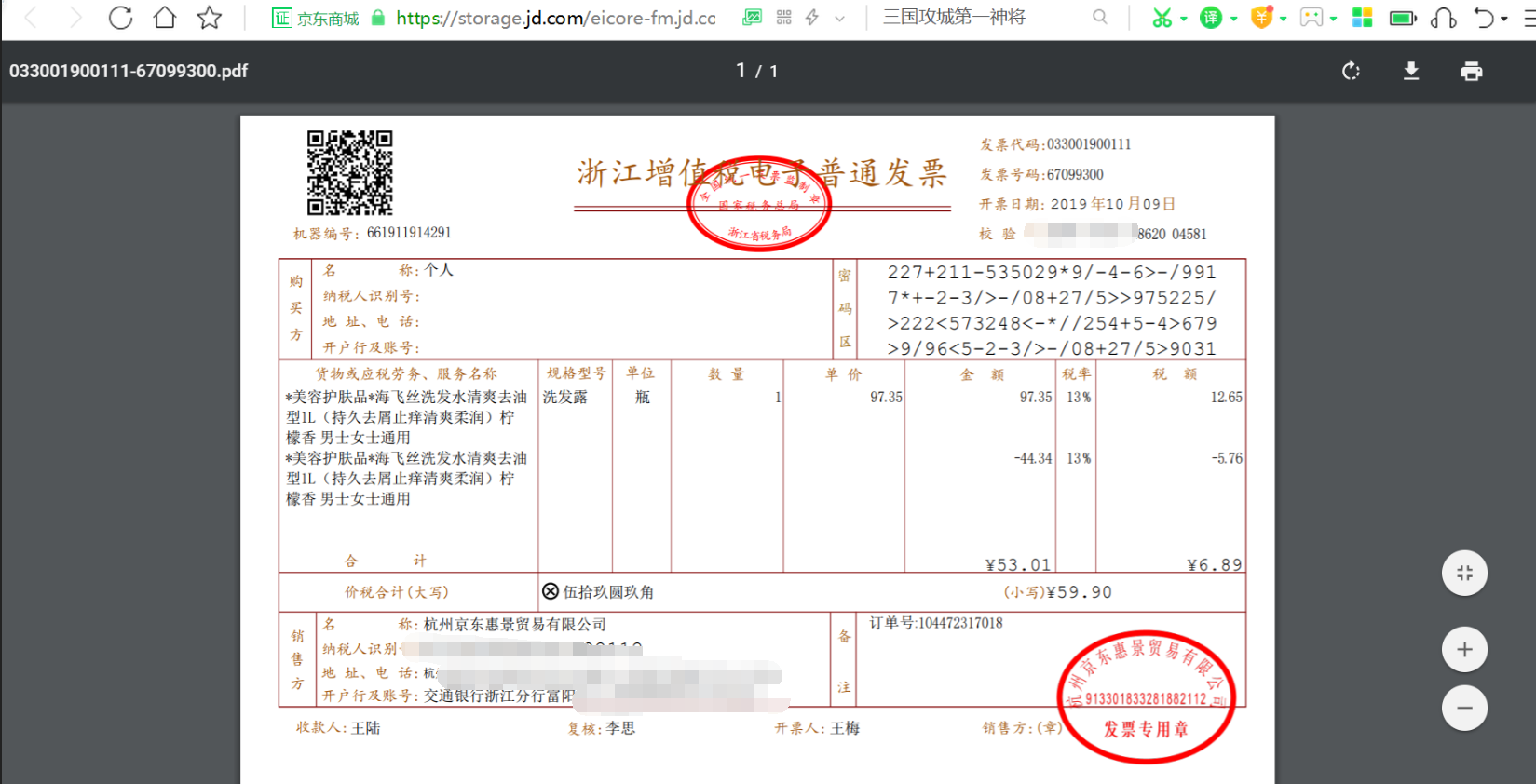The height and width of the screenshot is (784, 1536).
Task: Click the PDF page number field
Action: 741,71
